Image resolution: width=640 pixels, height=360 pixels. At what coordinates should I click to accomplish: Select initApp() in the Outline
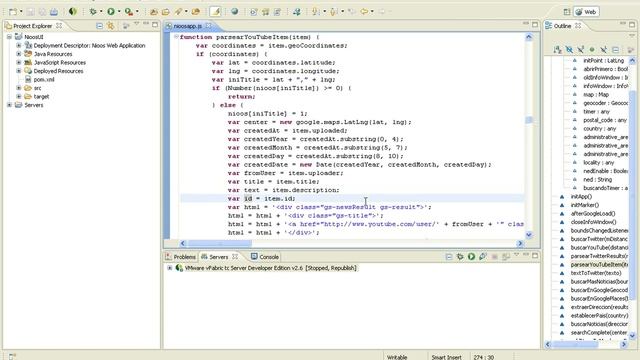pyautogui.click(x=581, y=197)
